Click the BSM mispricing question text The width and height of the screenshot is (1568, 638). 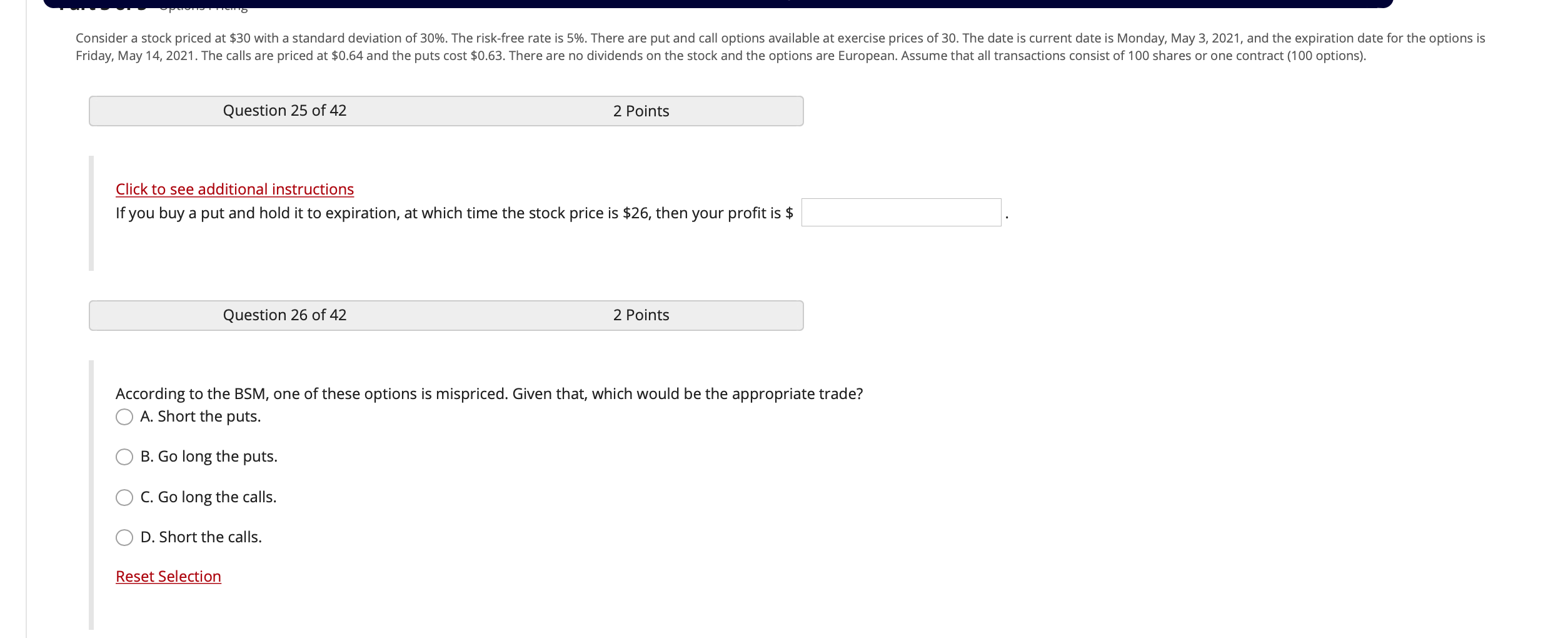click(x=490, y=393)
